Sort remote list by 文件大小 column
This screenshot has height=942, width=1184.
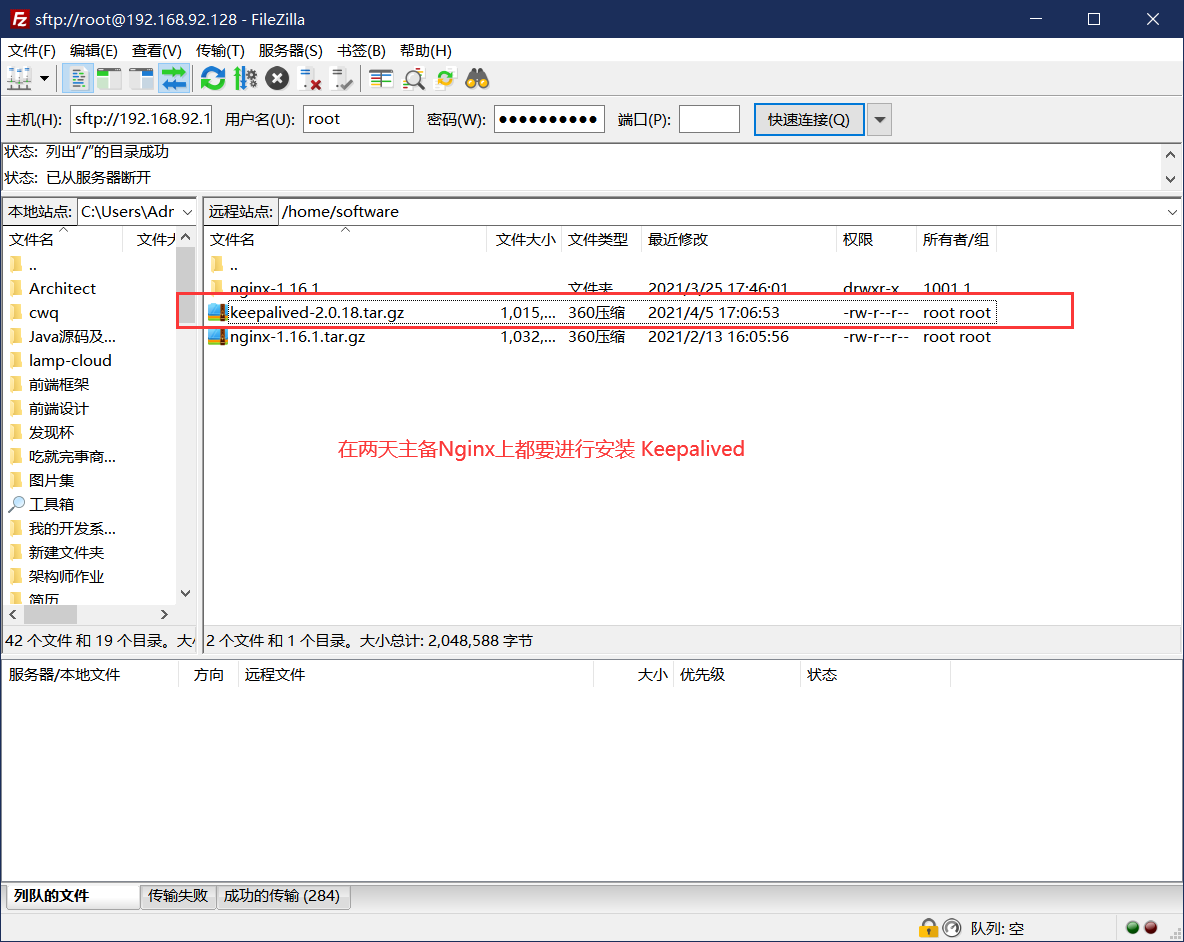[x=525, y=239]
